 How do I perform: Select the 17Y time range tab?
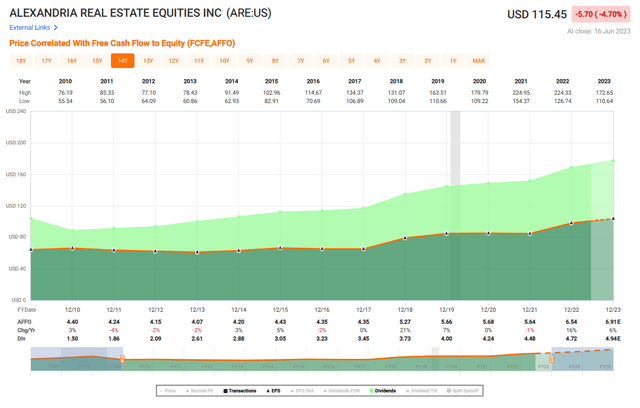[46, 61]
